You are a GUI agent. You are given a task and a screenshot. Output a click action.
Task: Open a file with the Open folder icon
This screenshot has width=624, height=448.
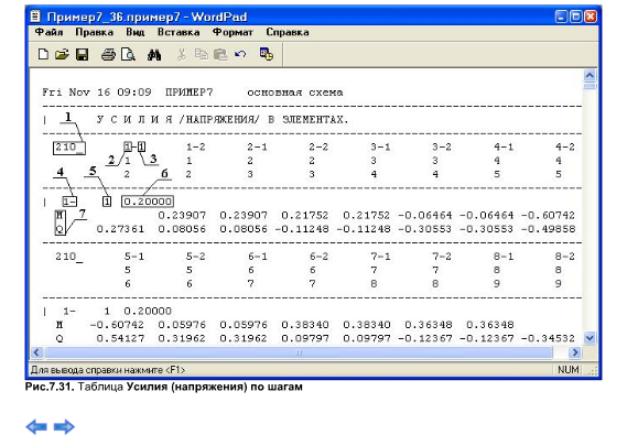pyautogui.click(x=62, y=54)
